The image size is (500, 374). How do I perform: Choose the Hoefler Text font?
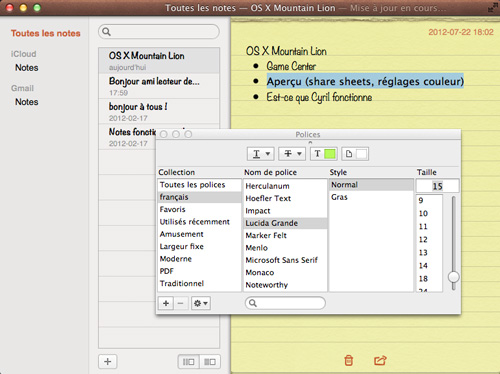pos(285,198)
